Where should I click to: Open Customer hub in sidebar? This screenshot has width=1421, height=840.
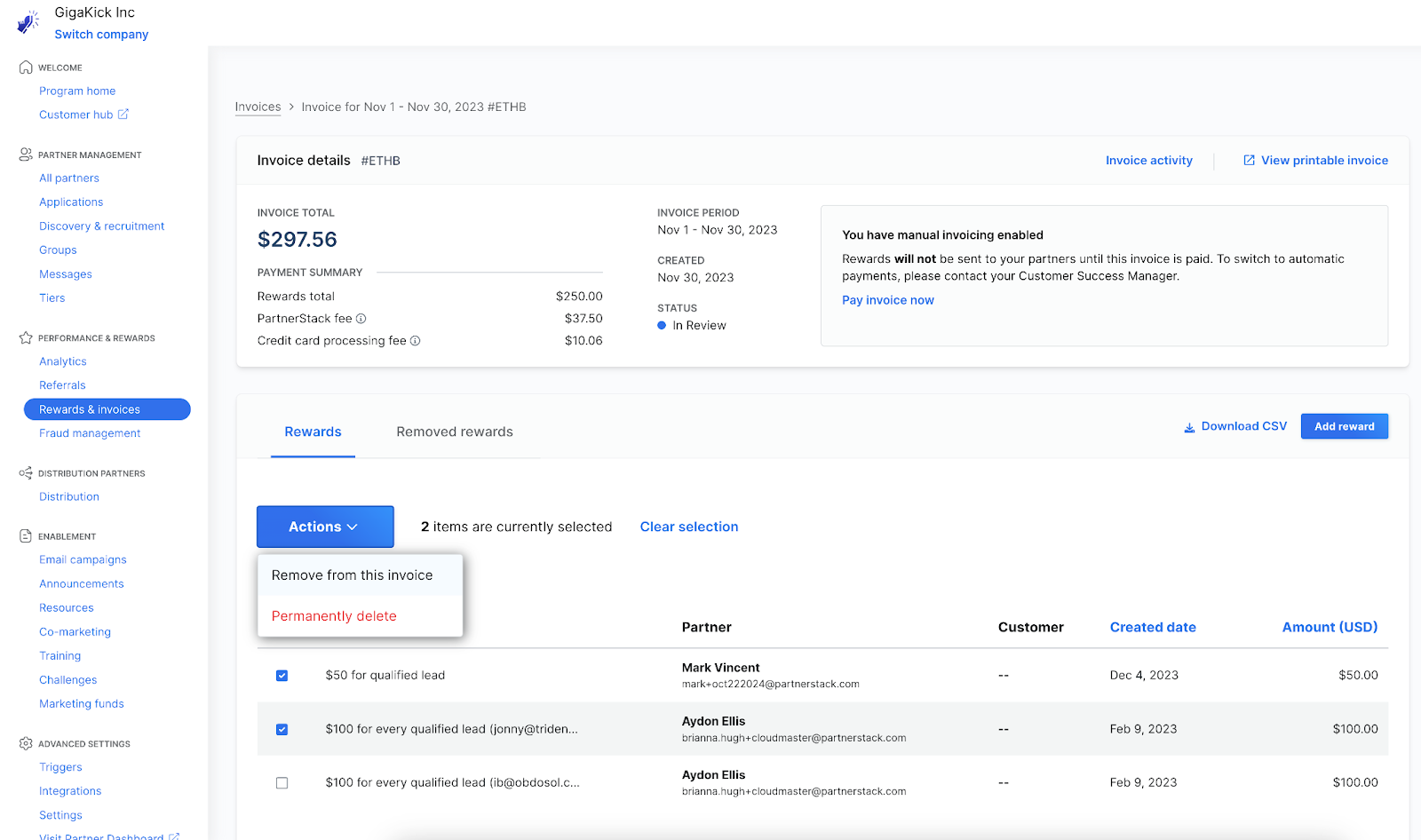[x=76, y=115]
